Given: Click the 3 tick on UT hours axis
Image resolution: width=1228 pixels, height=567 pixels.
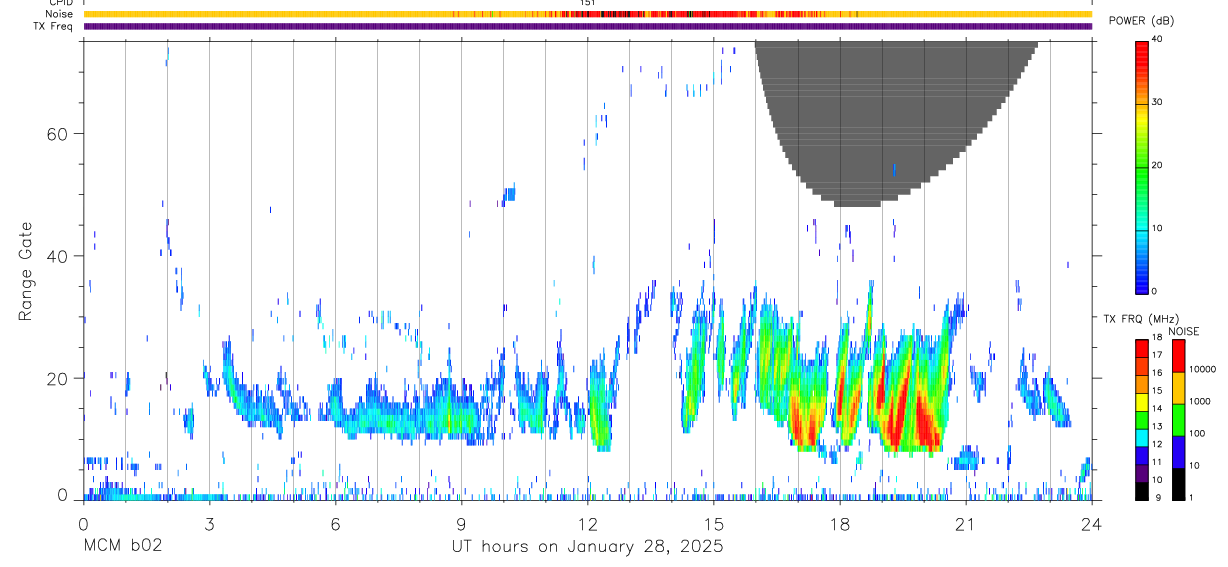Looking at the screenshot, I should tap(209, 523).
